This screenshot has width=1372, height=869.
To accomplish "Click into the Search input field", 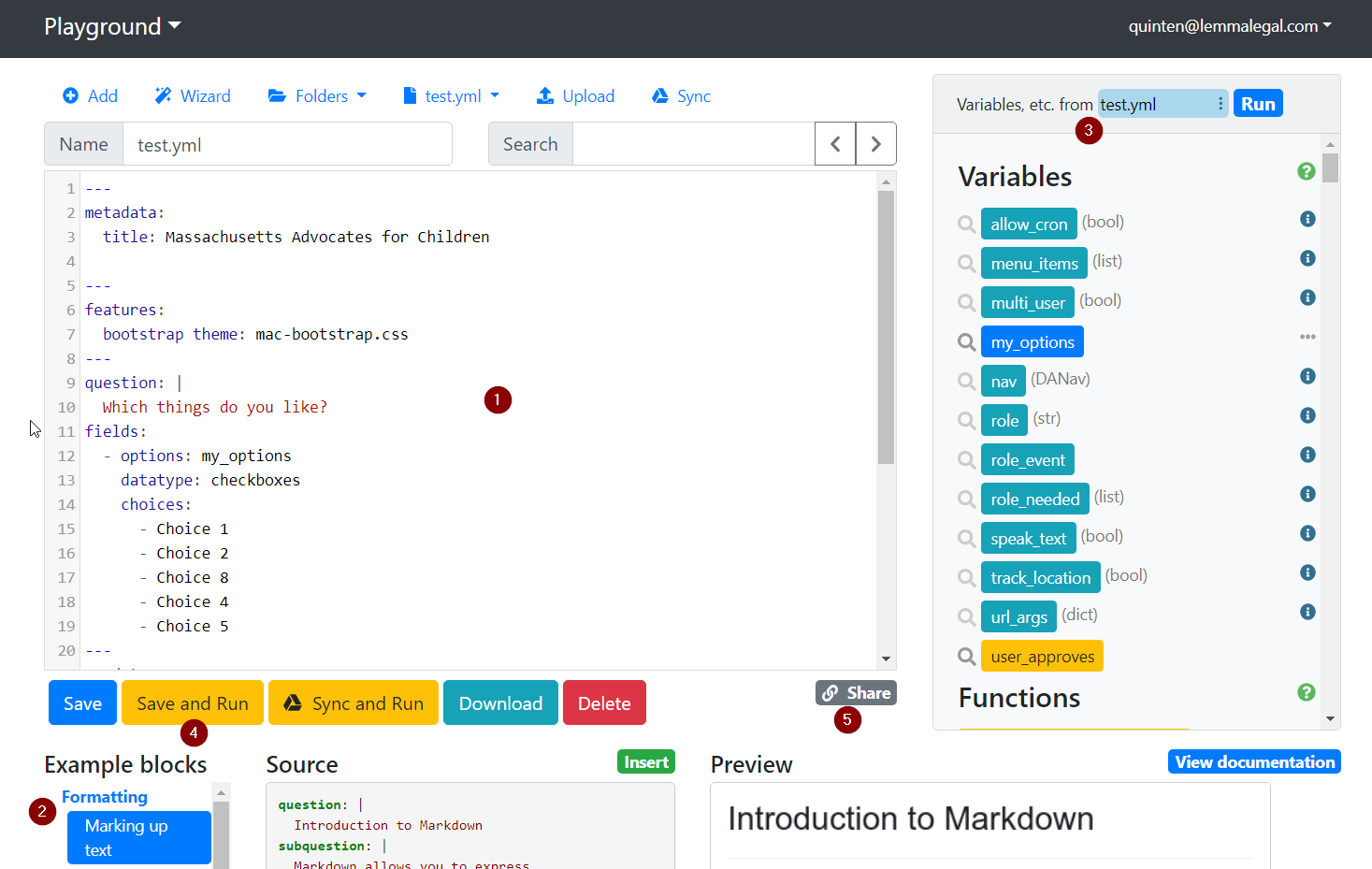I will [x=693, y=144].
